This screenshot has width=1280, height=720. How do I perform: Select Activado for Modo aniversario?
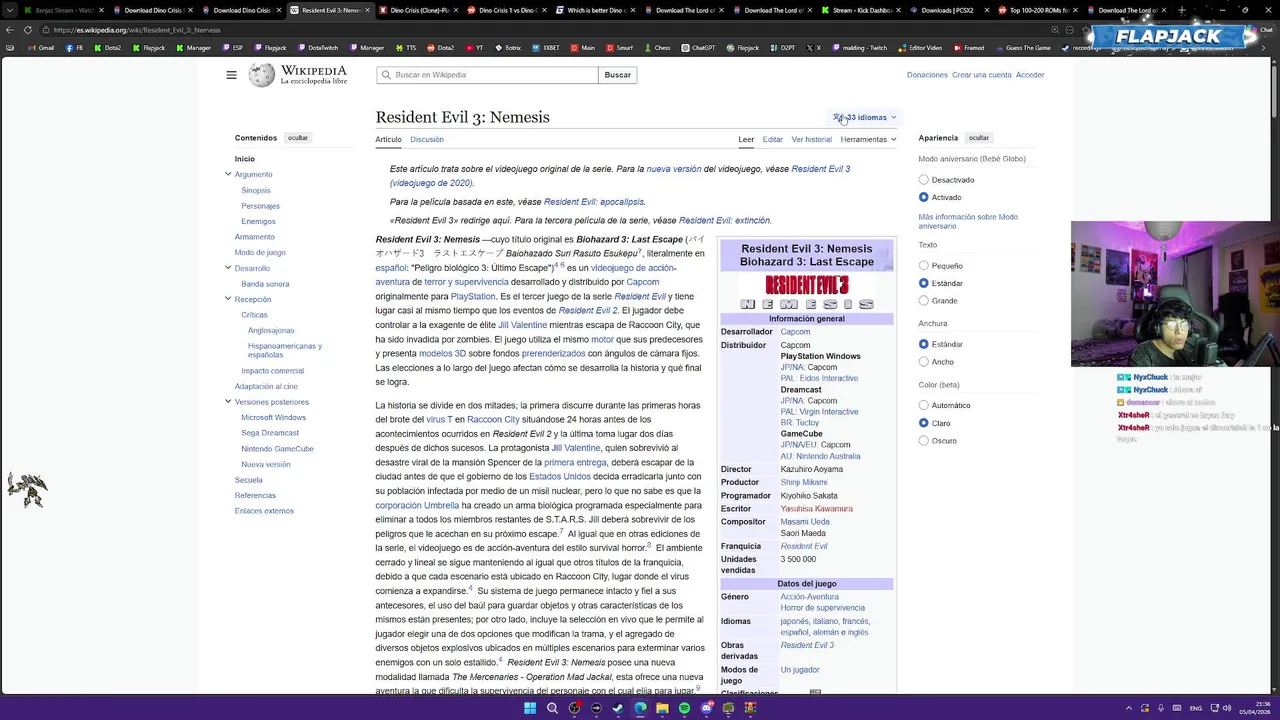coord(924,197)
